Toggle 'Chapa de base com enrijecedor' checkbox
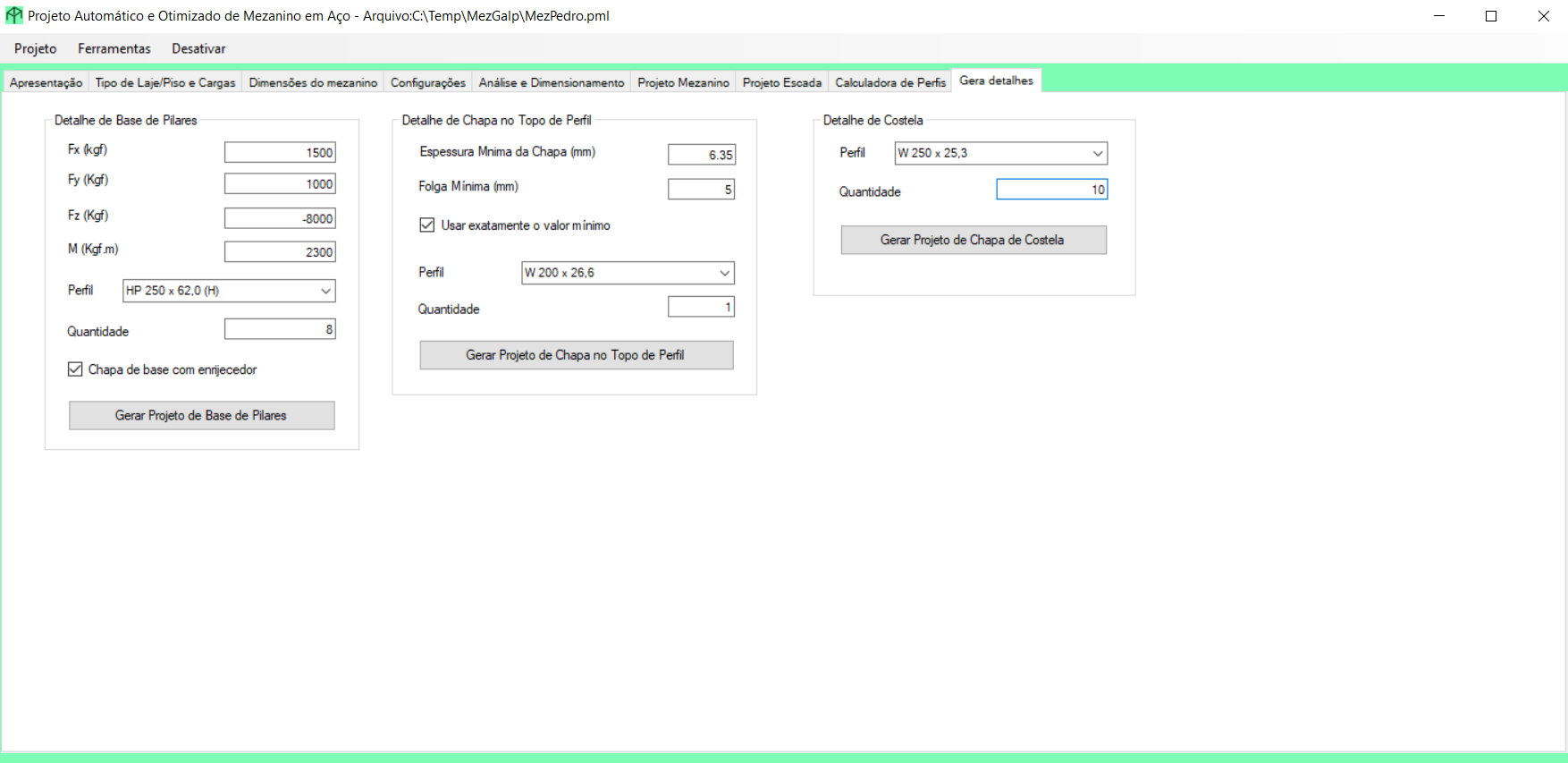This screenshot has width=1568, height=763. [x=76, y=369]
